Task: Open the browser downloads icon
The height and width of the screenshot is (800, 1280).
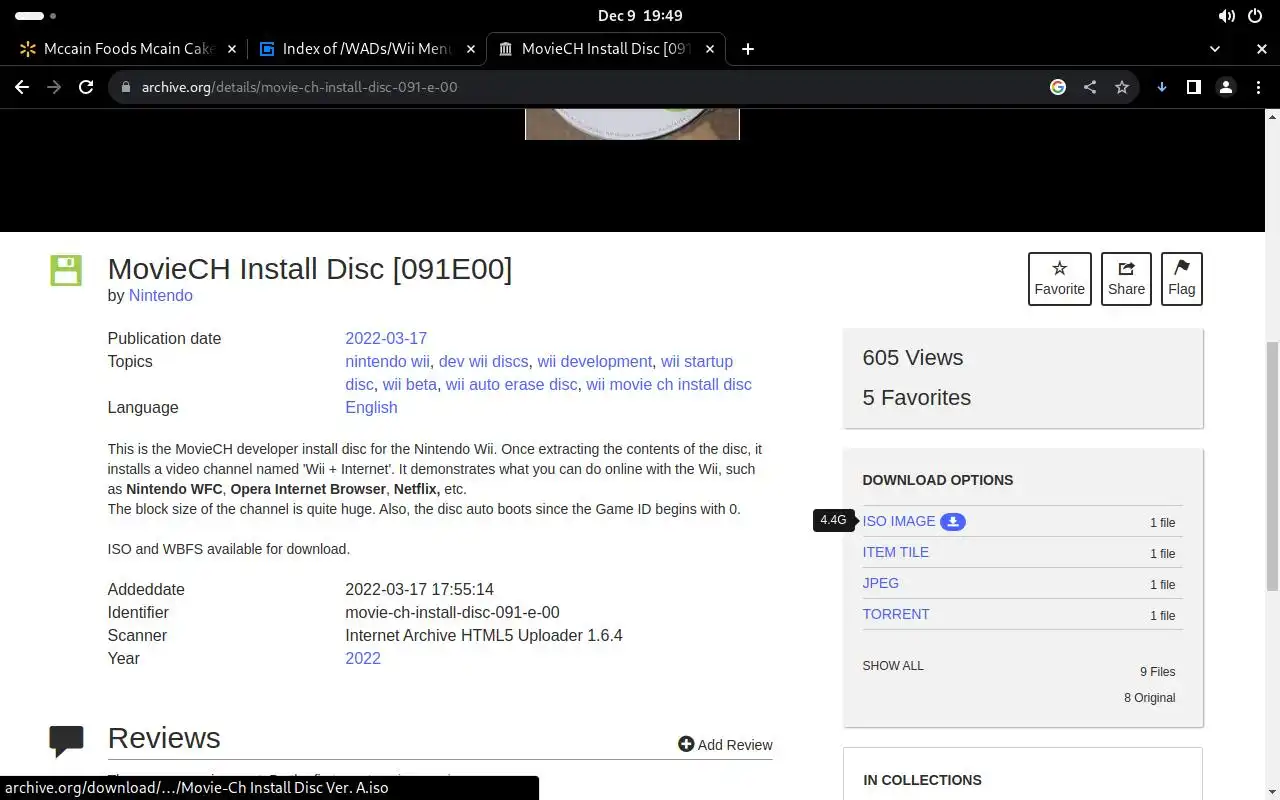Action: [1162, 87]
